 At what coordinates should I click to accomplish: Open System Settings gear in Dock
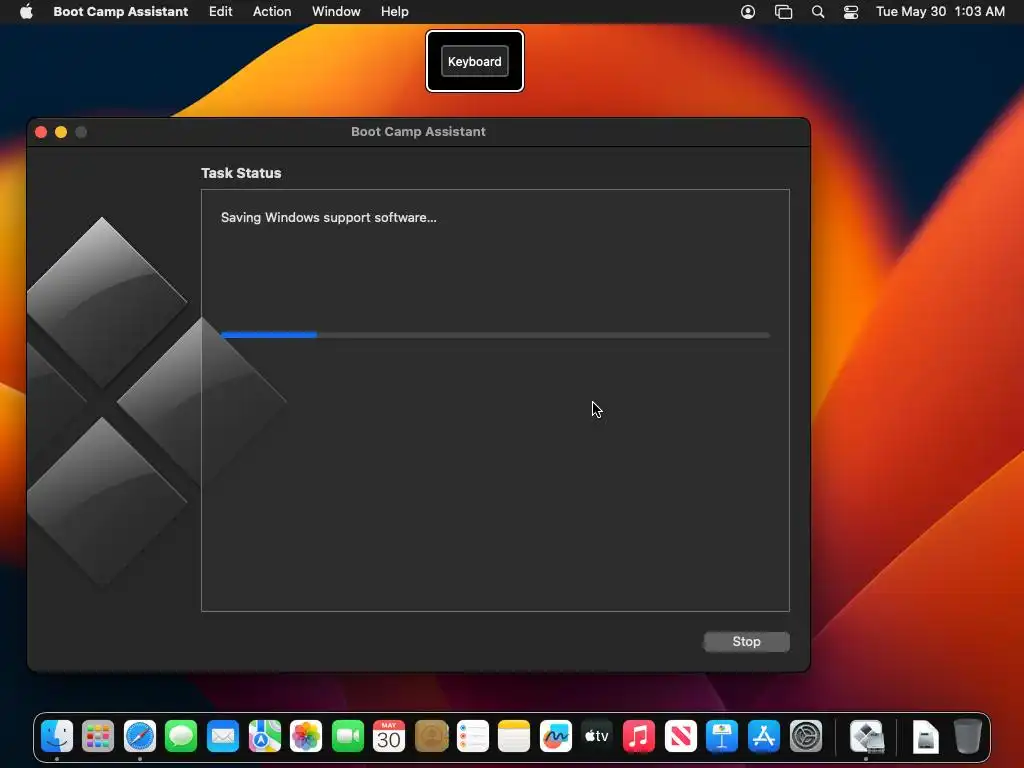coord(806,737)
